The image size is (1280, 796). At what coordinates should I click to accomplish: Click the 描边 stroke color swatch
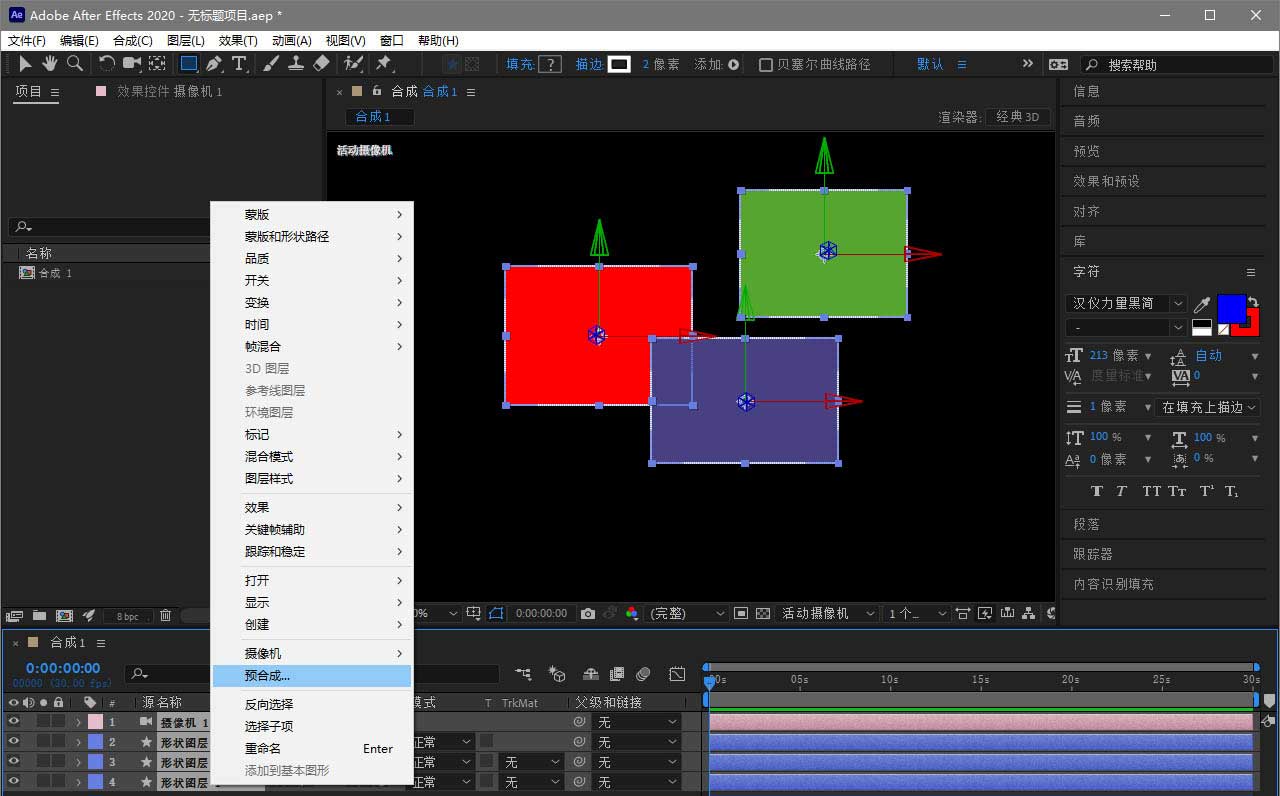click(x=619, y=64)
